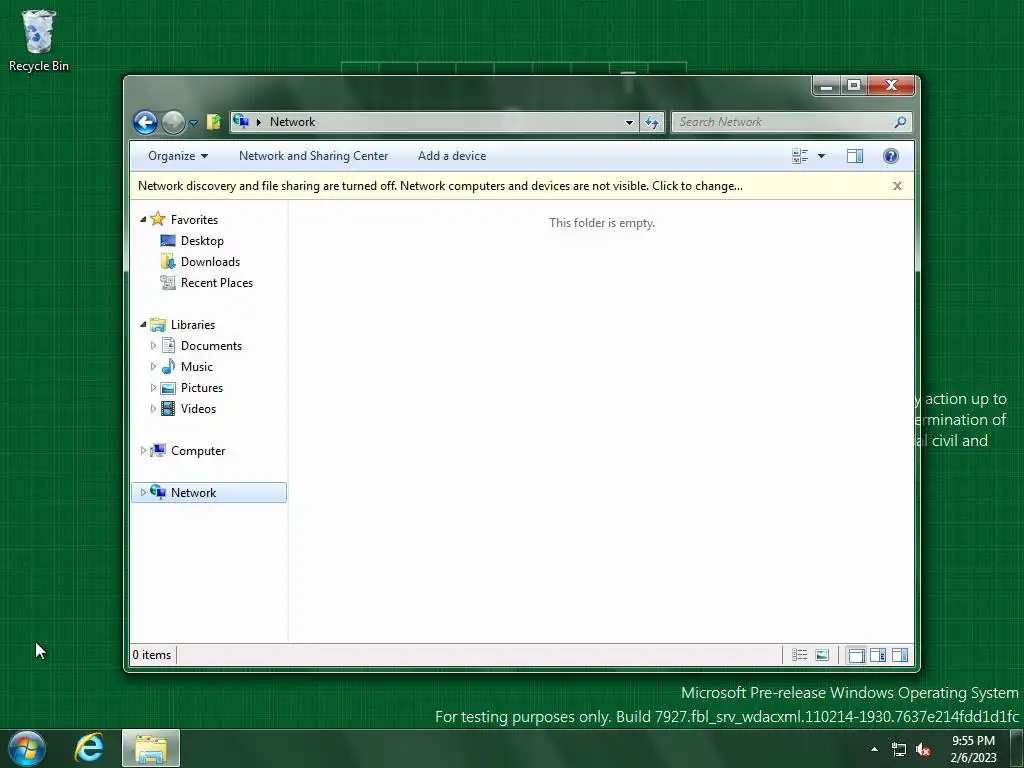This screenshot has height=768, width=1024.
Task: Expand the Videos library
Action: (153, 408)
